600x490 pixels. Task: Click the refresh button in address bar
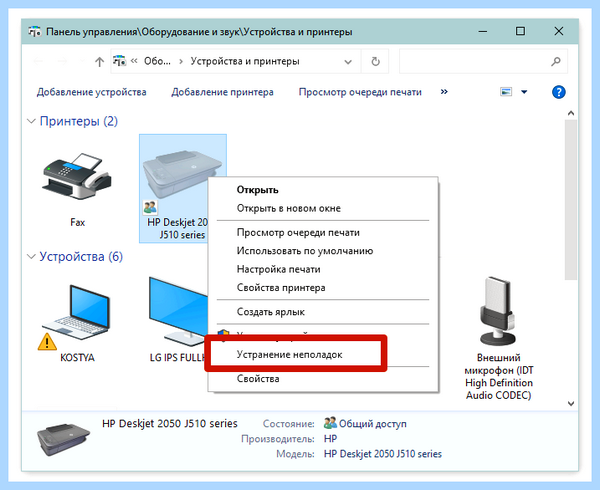pyautogui.click(x=375, y=61)
